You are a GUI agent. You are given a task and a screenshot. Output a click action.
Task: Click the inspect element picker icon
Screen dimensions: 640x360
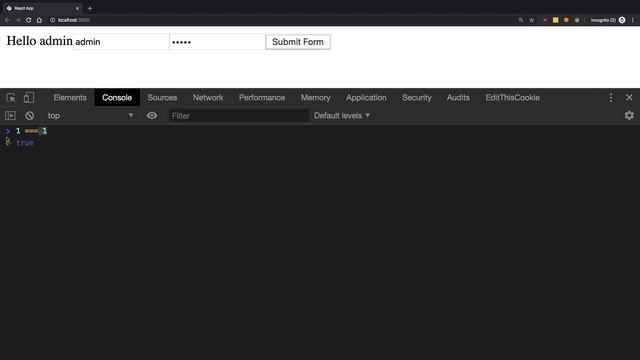(11, 98)
